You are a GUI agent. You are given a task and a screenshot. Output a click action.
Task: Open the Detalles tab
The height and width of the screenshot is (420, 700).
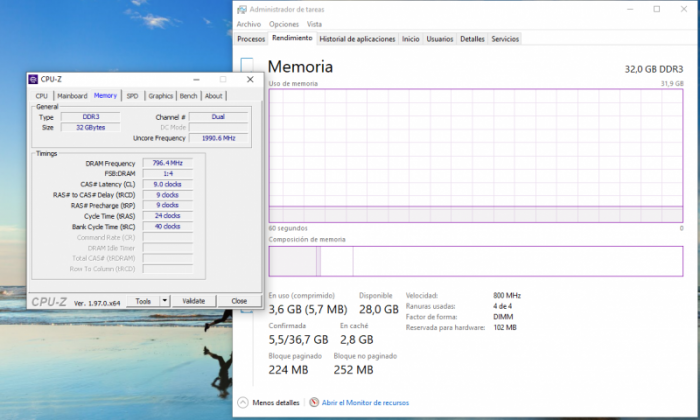[472, 39]
